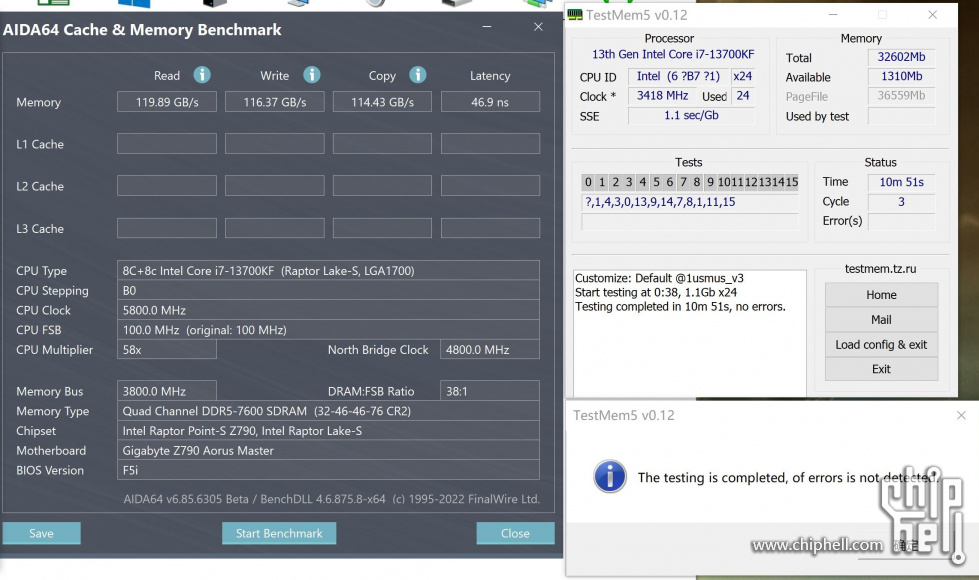Click Start Benchmark button
979x580 pixels.
[x=279, y=533]
